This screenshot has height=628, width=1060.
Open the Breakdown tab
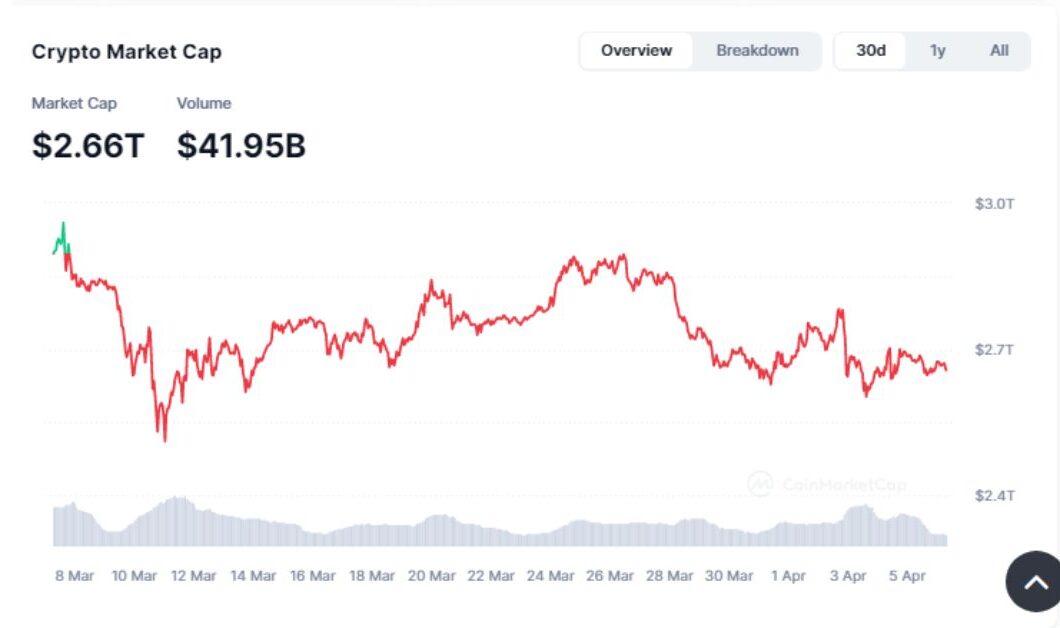(x=757, y=51)
